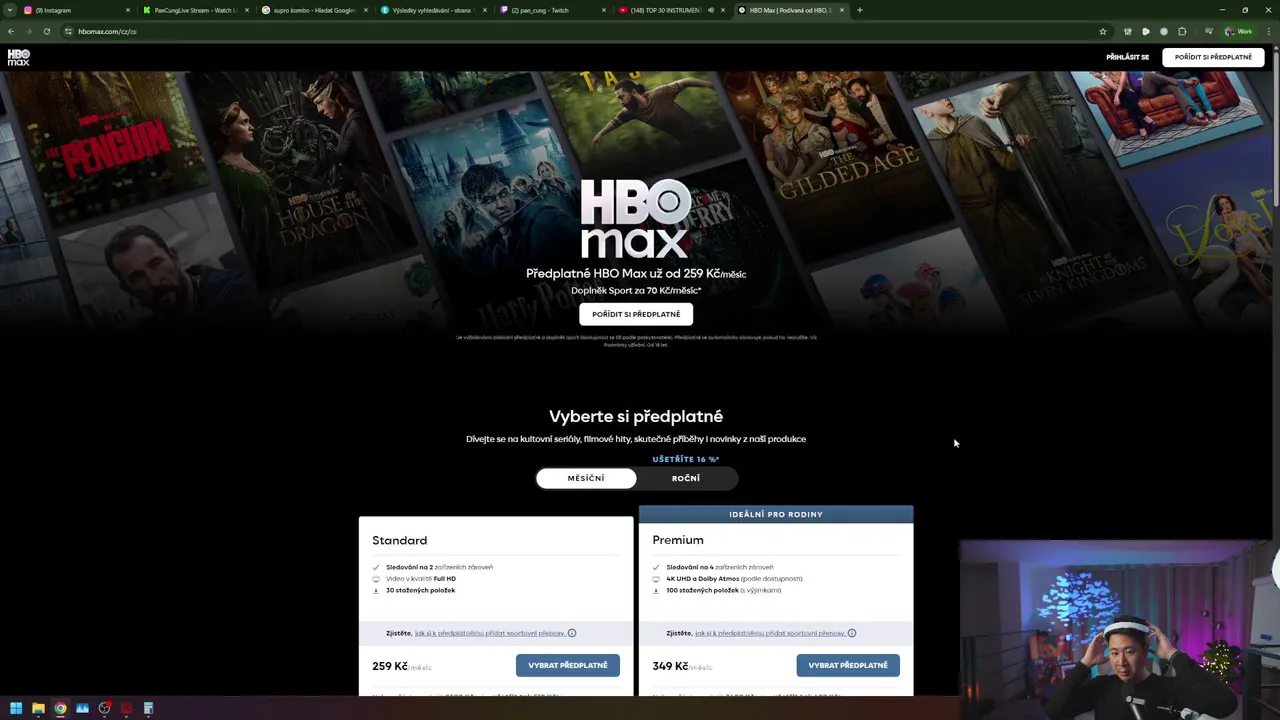Open Chrome three-dot menu
The image size is (1280, 720).
click(x=1267, y=31)
